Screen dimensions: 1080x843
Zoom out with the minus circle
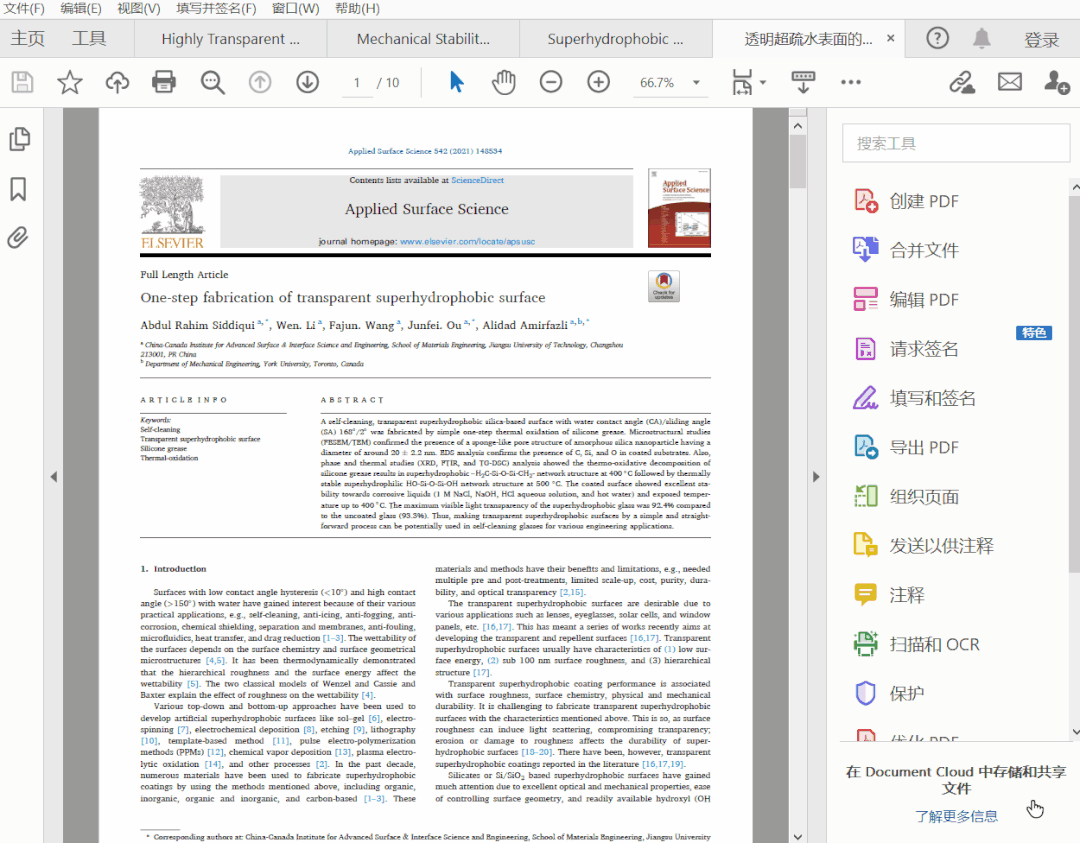click(x=551, y=82)
